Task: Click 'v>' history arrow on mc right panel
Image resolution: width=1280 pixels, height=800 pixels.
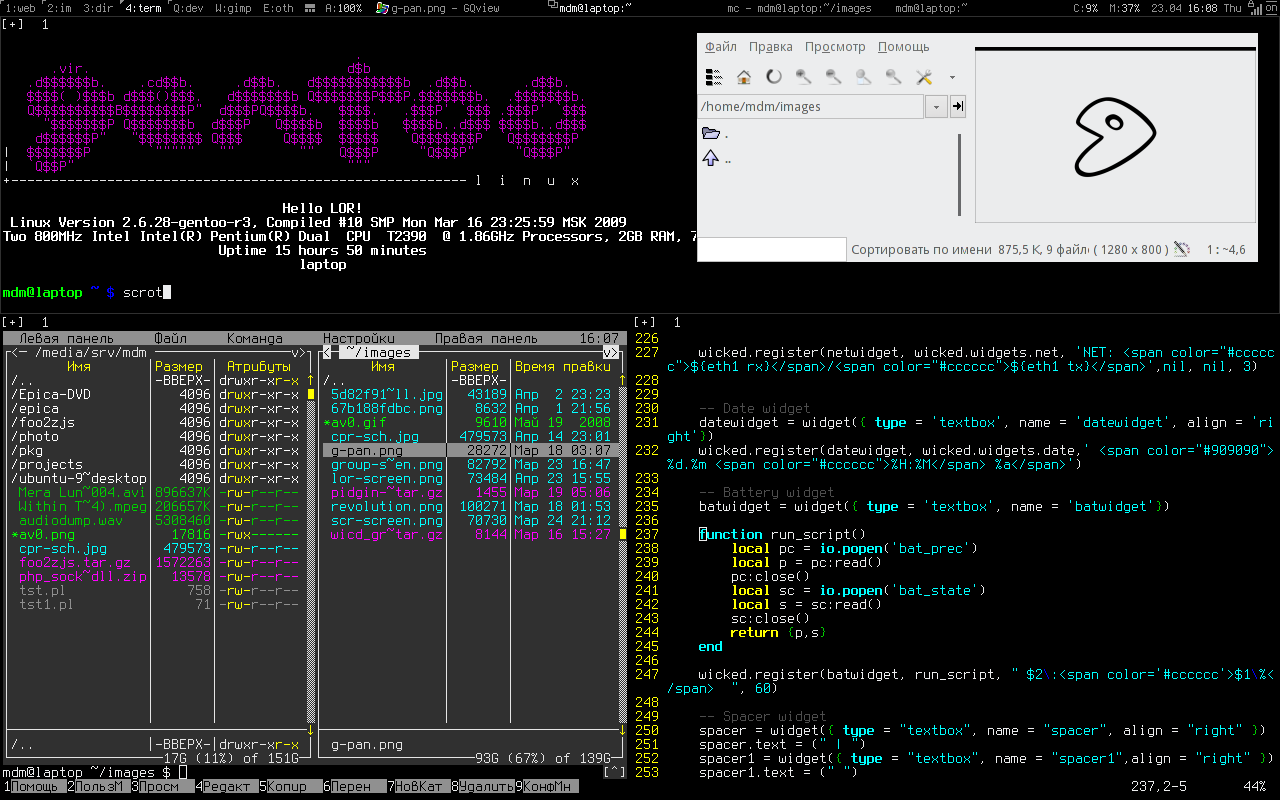Action: pos(611,352)
